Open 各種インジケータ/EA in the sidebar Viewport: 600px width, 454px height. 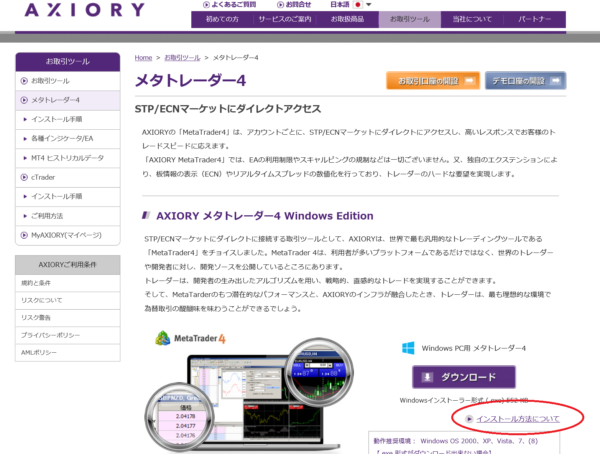63,138
